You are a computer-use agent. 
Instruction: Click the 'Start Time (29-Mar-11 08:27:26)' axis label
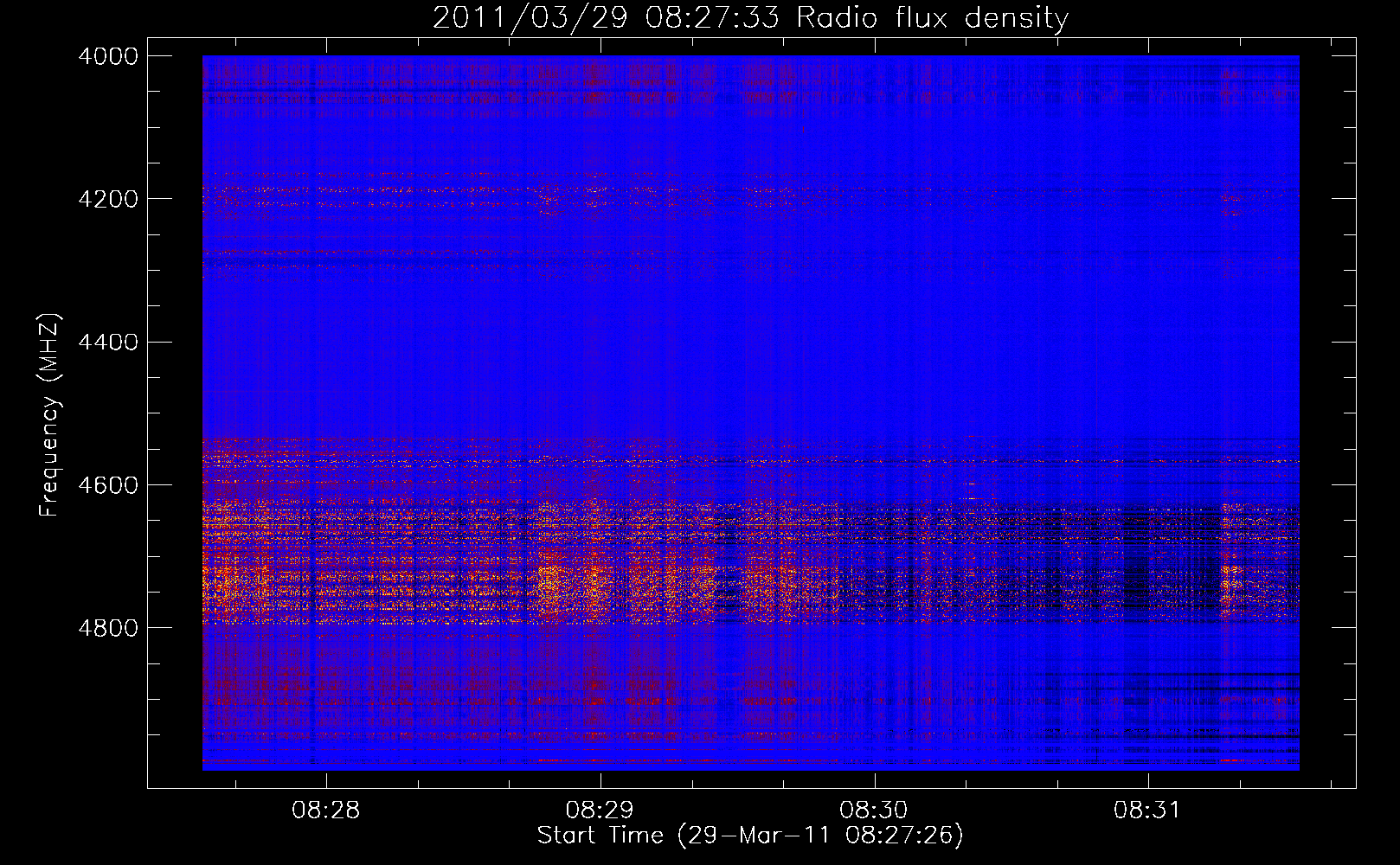(x=750, y=836)
